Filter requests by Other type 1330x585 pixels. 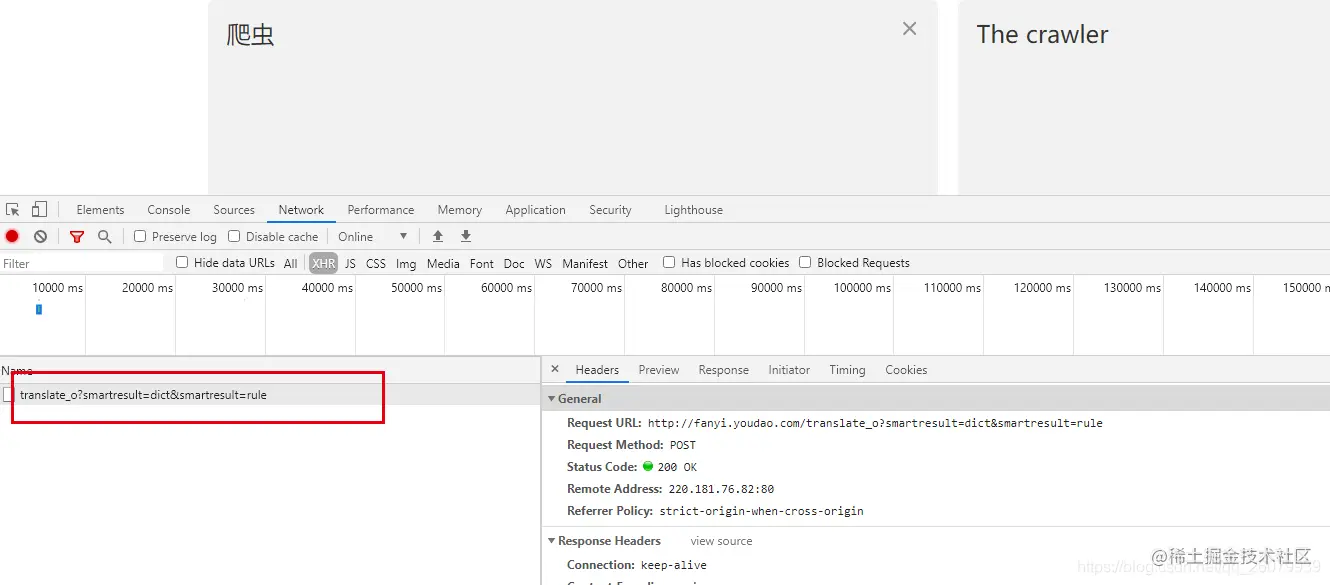click(633, 264)
